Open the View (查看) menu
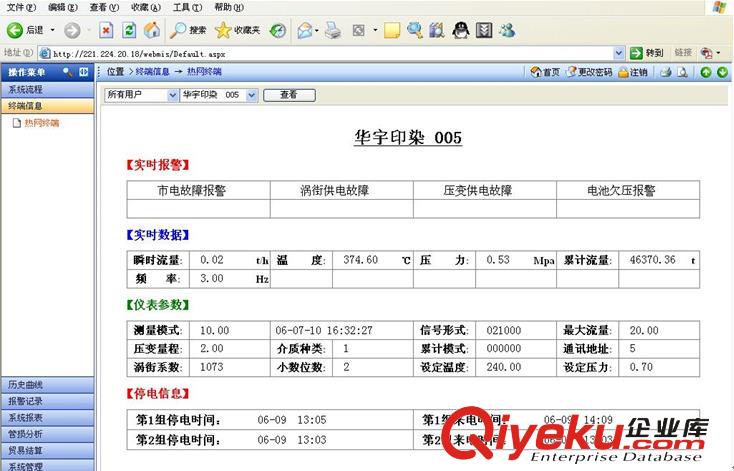 (x=104, y=7)
